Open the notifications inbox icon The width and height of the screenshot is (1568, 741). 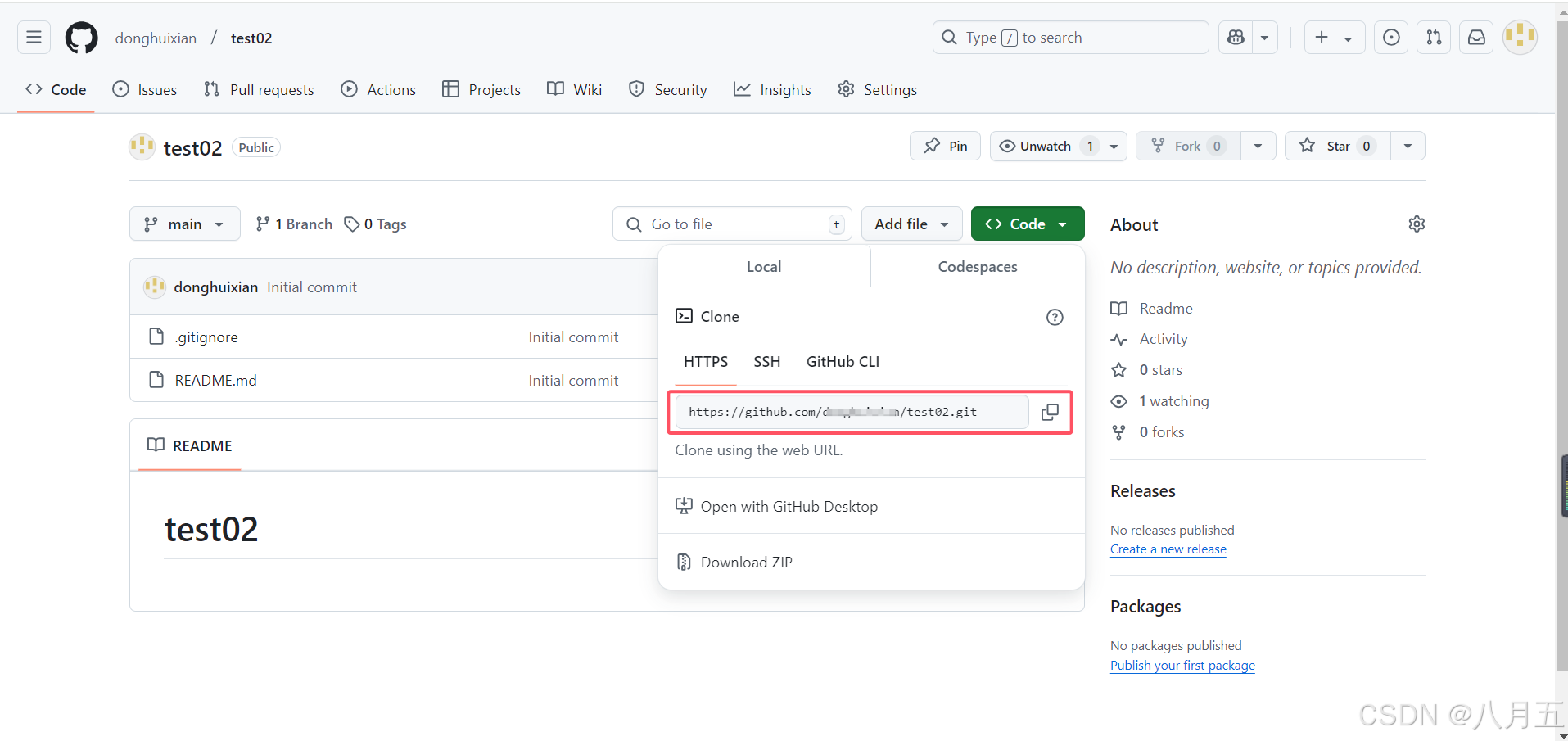pos(1476,38)
